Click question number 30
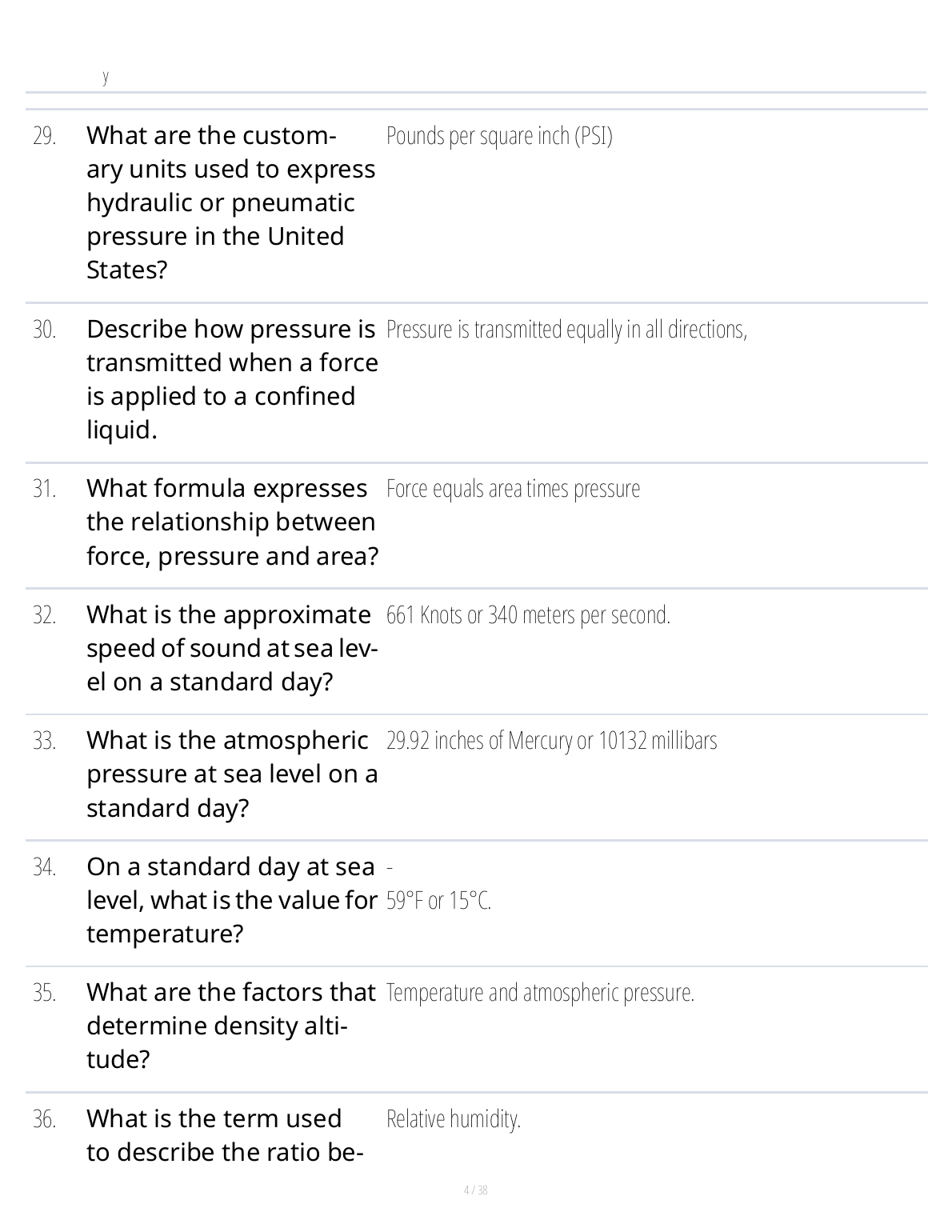 45,330
